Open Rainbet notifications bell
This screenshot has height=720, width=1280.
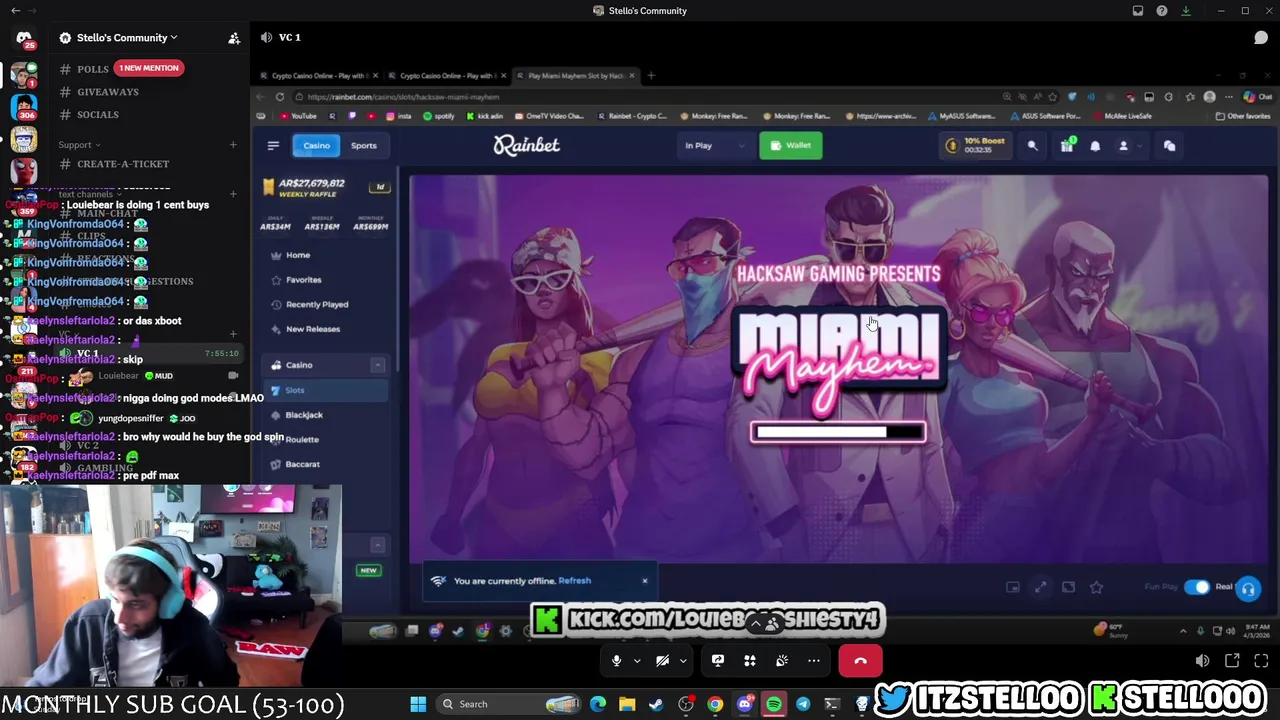click(1095, 146)
